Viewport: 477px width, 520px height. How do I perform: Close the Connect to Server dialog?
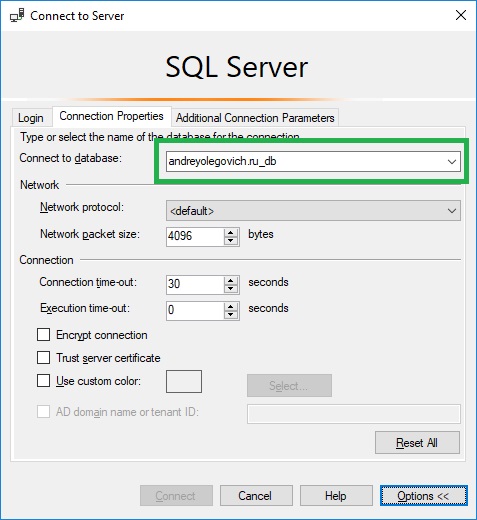pyautogui.click(x=461, y=15)
